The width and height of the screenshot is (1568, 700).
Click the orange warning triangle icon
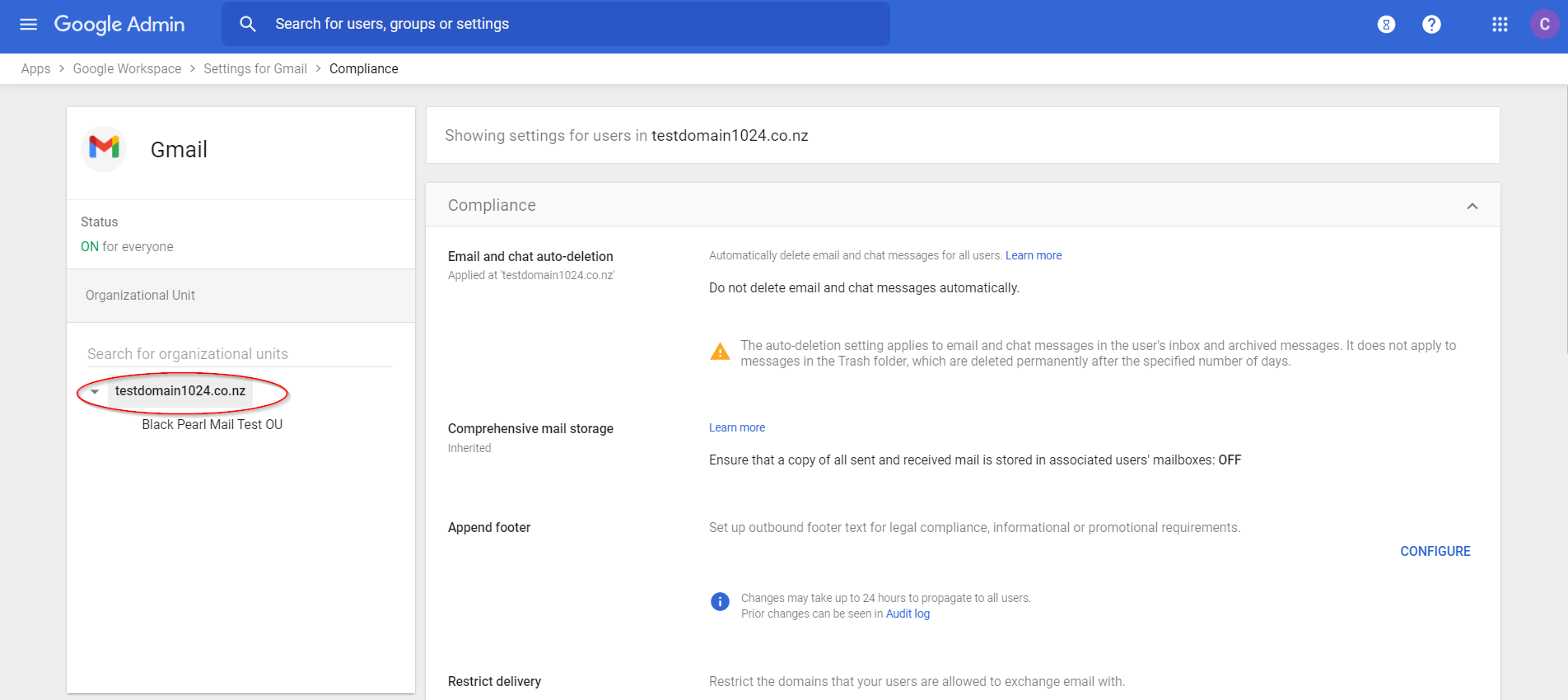coord(720,352)
